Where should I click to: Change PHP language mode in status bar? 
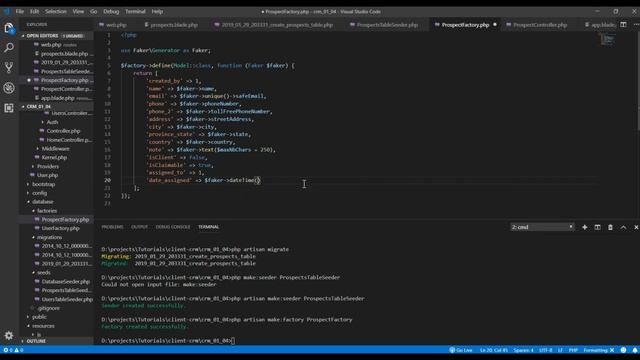pos(573,350)
